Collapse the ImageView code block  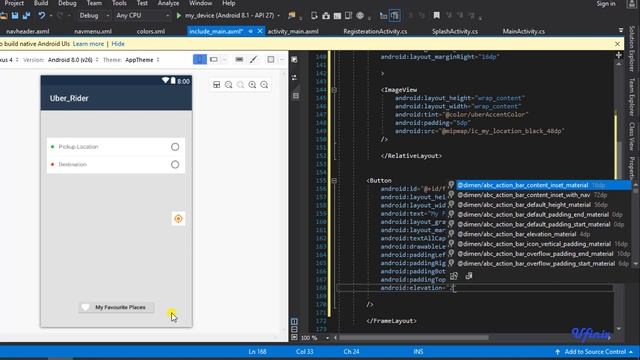click(x=334, y=90)
